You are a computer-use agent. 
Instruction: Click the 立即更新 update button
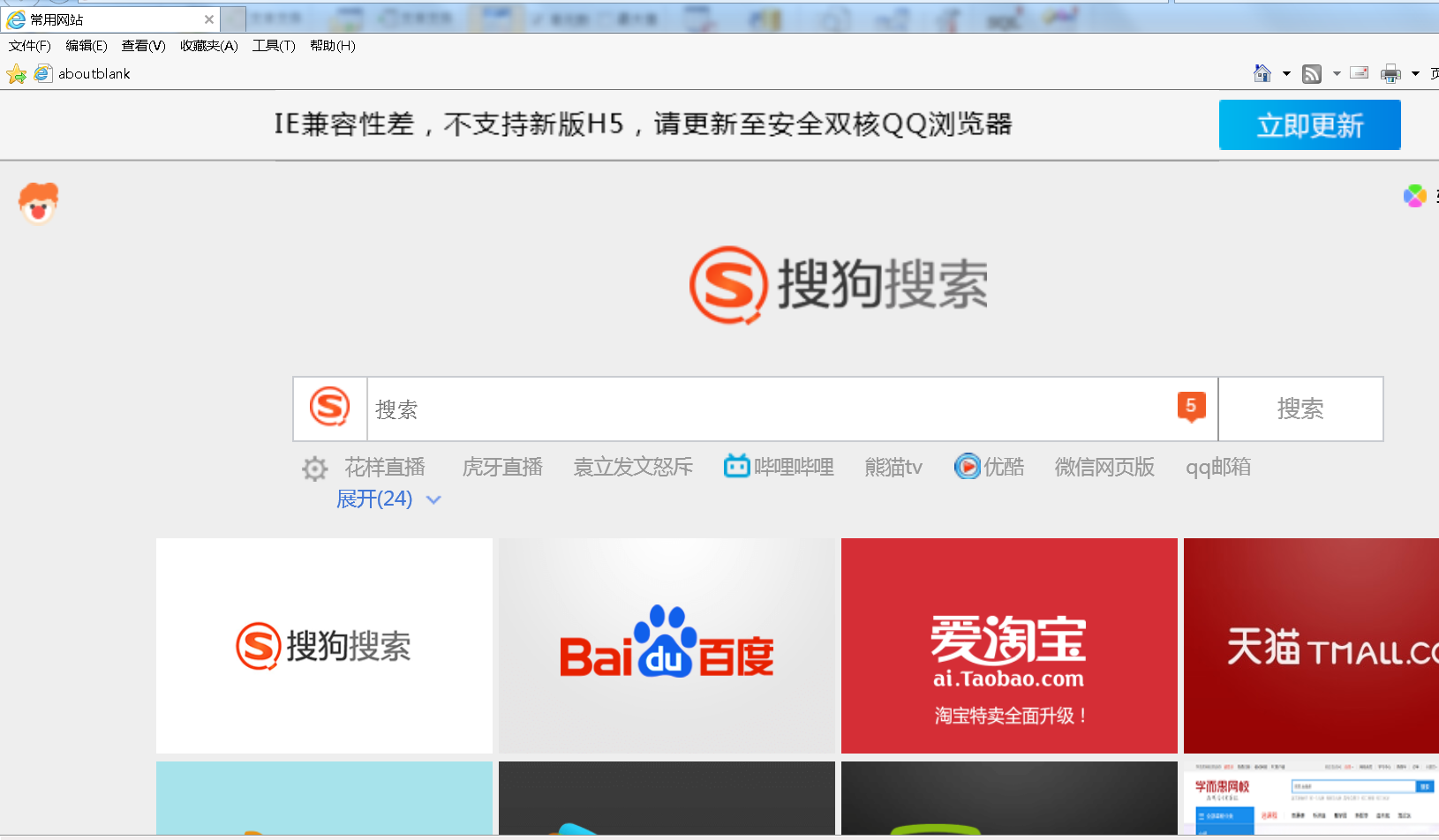coord(1310,124)
